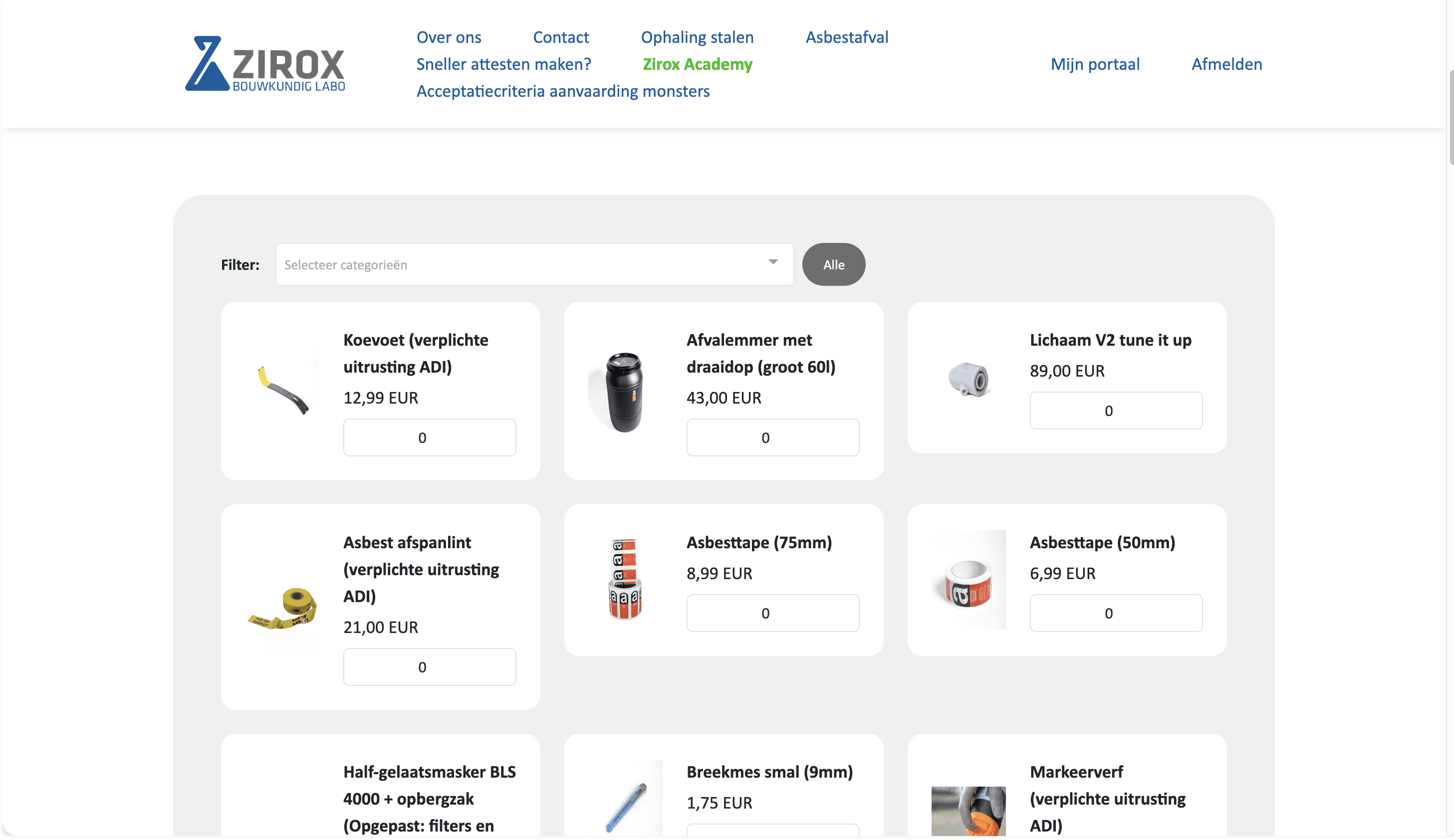This screenshot has width=1454, height=840.
Task: Open the Asbestafval menu link
Action: point(846,37)
